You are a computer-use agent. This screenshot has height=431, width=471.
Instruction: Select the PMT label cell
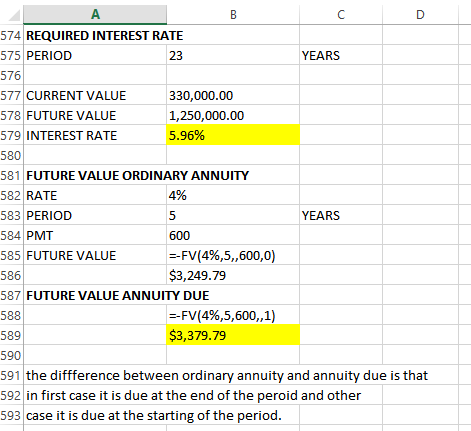click(x=95, y=235)
